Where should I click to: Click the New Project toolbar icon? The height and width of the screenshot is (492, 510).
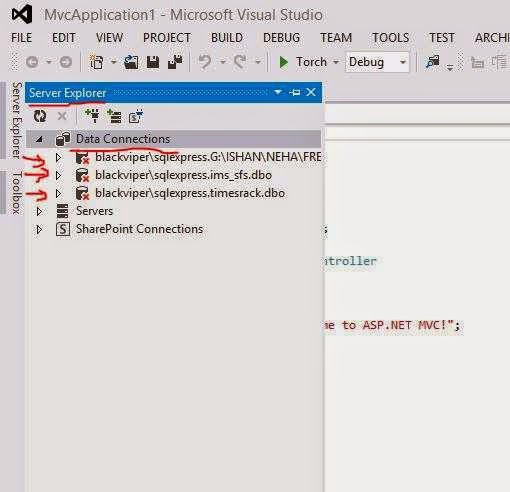(96, 62)
